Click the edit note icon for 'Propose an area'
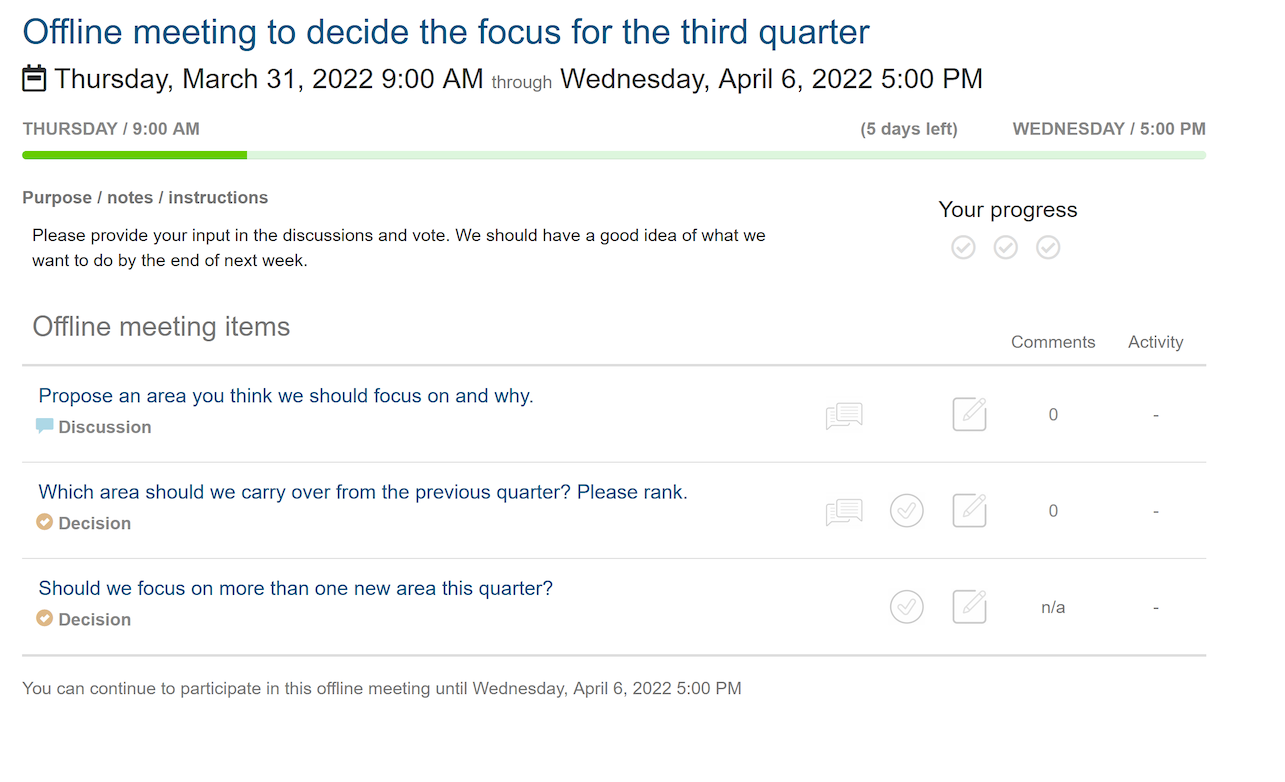 coord(969,414)
